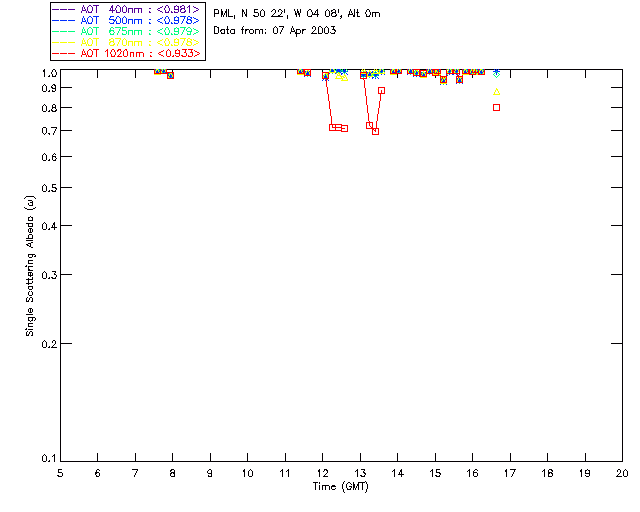Click the time-axis tick label 5
Viewport: 640px width, 512px height.
coord(60,474)
